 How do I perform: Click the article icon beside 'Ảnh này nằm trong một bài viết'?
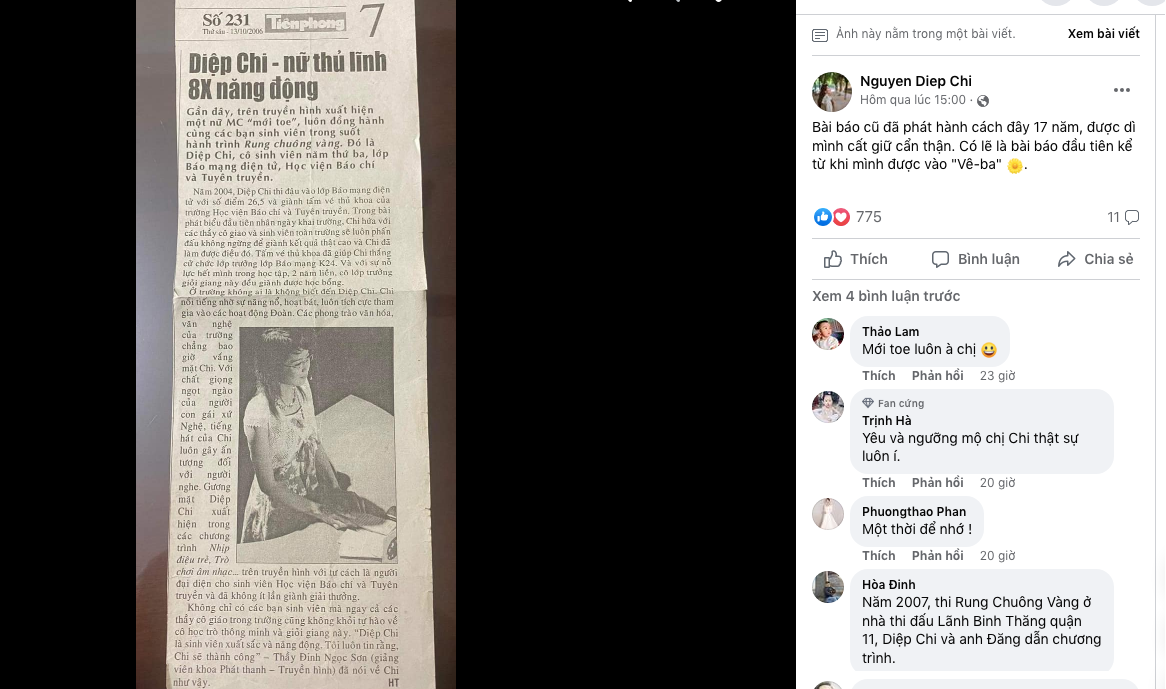click(819, 35)
